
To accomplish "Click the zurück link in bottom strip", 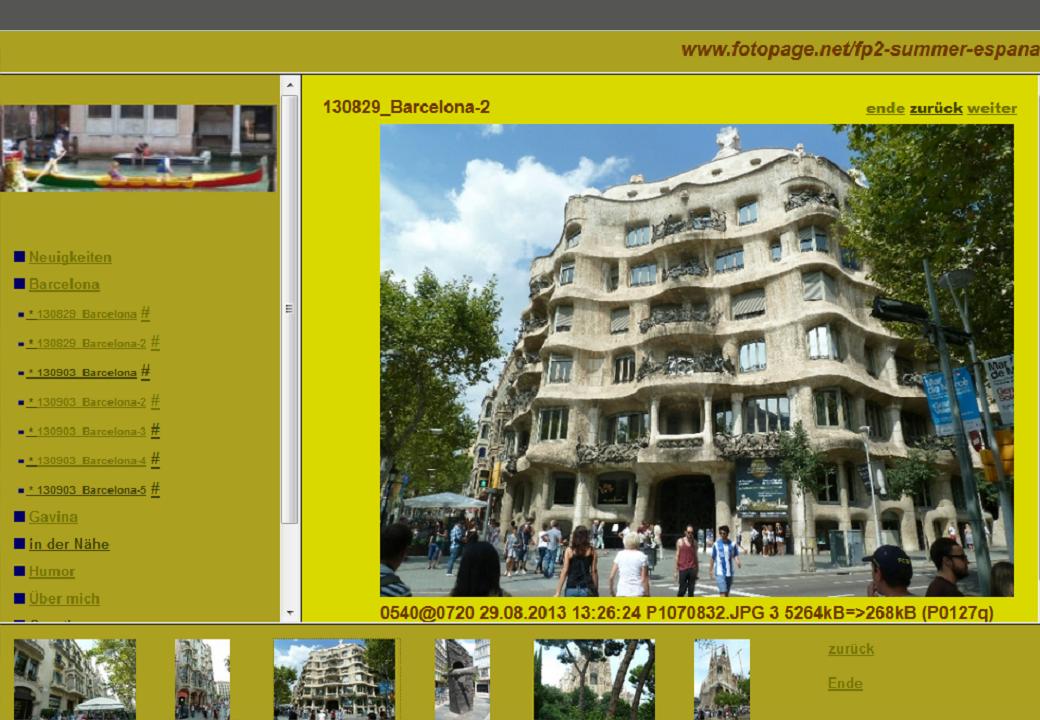I will coord(850,649).
